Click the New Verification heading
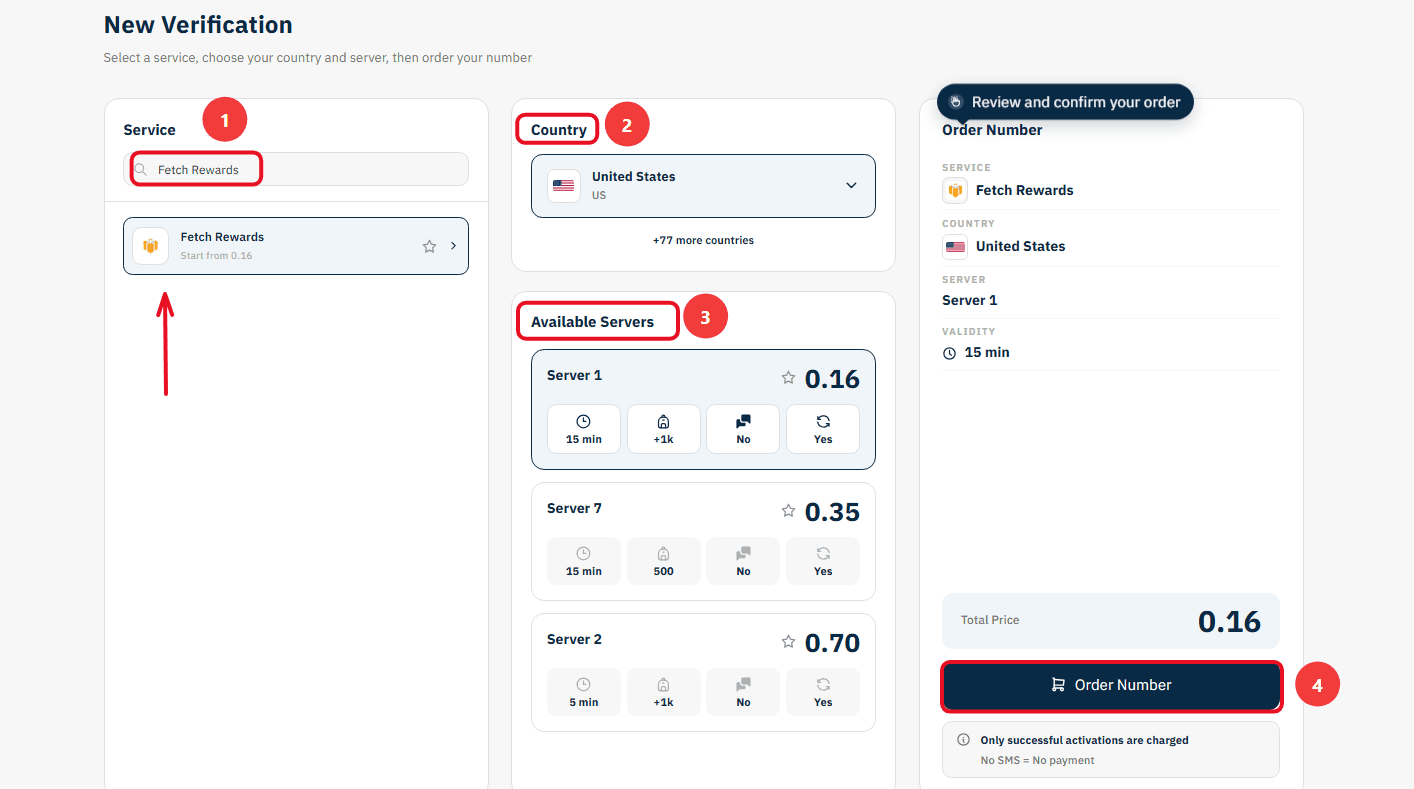This screenshot has width=1414, height=789. pos(198,25)
